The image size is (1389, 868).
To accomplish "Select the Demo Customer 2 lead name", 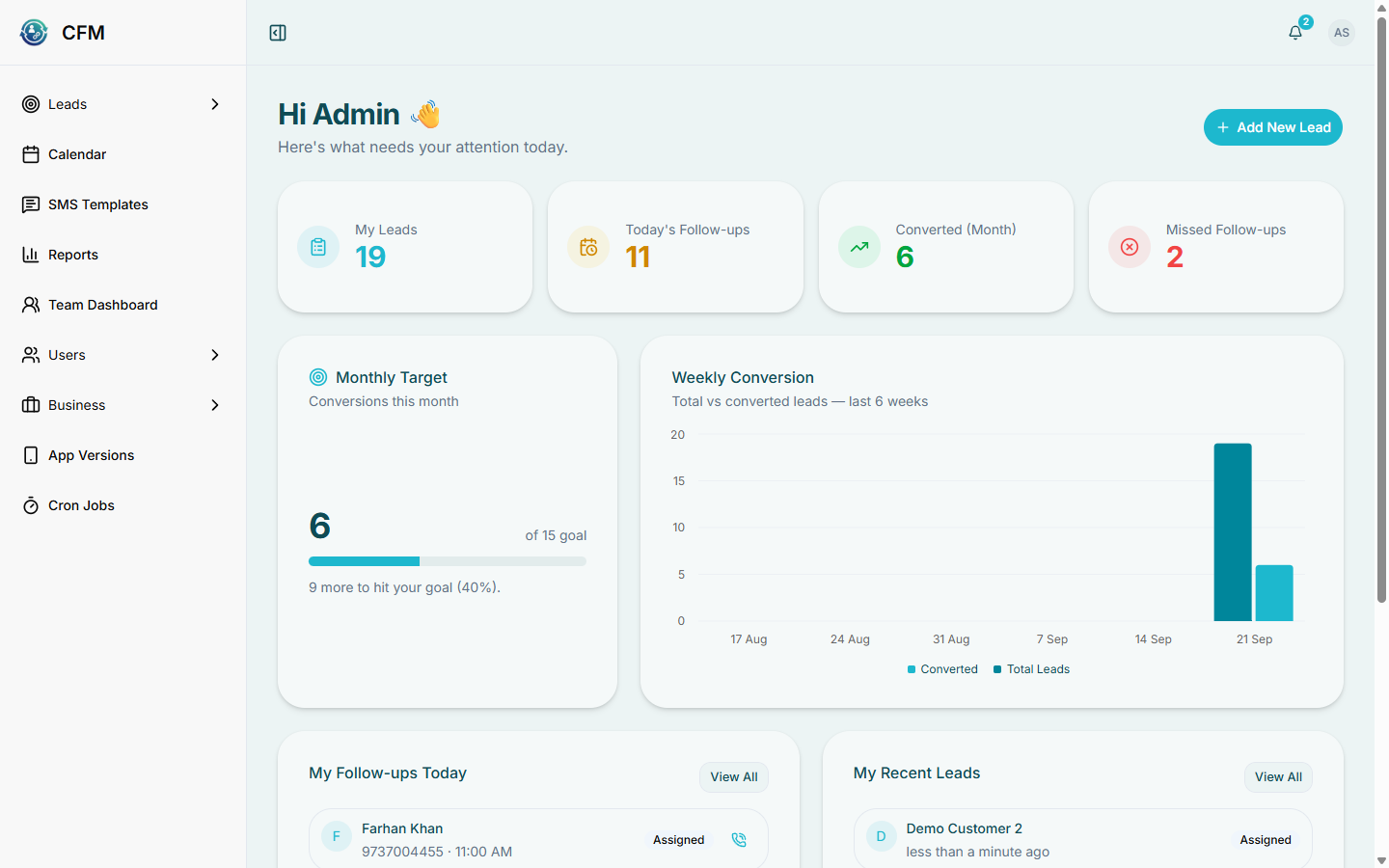I will 964,828.
